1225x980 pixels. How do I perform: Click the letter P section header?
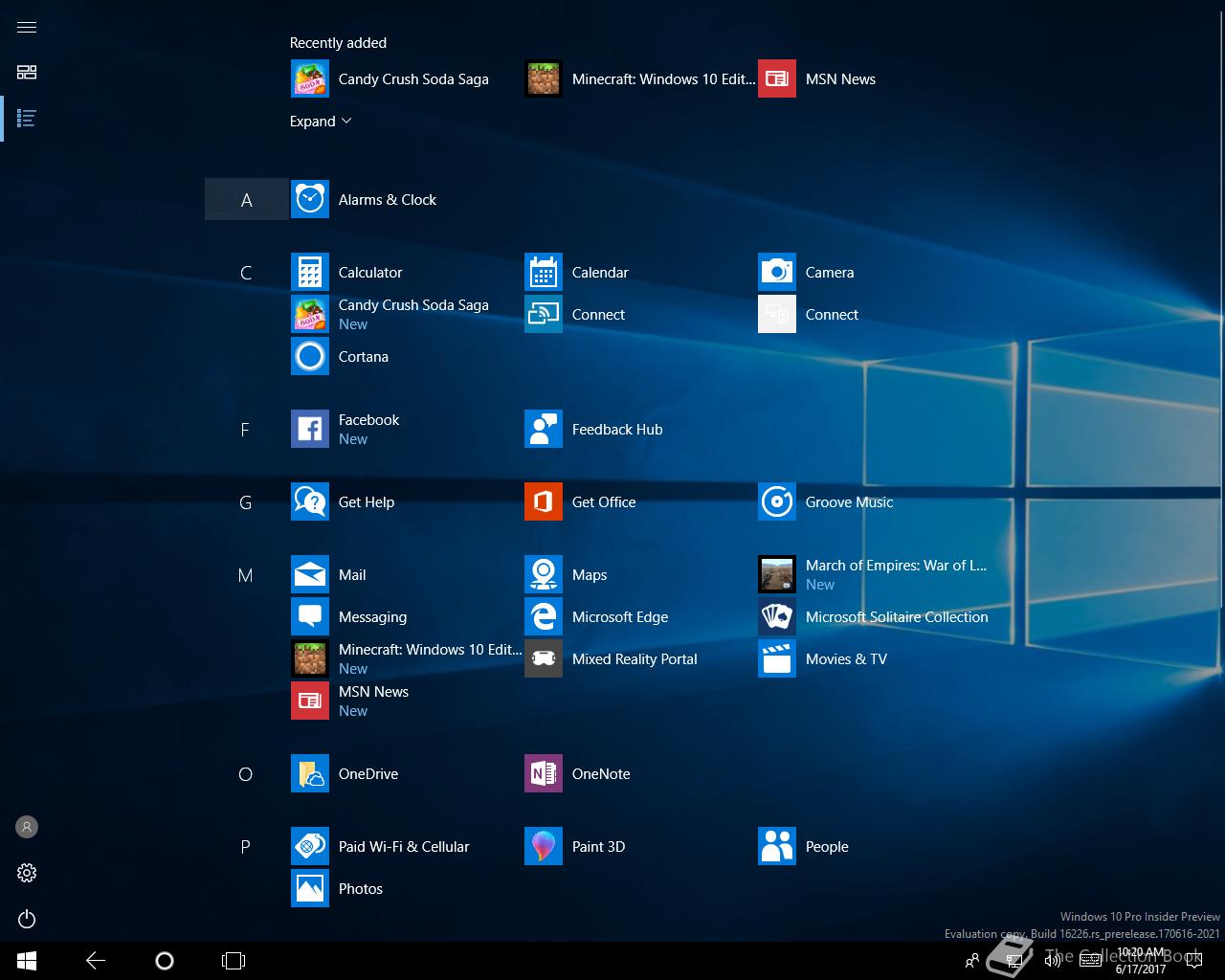point(246,846)
